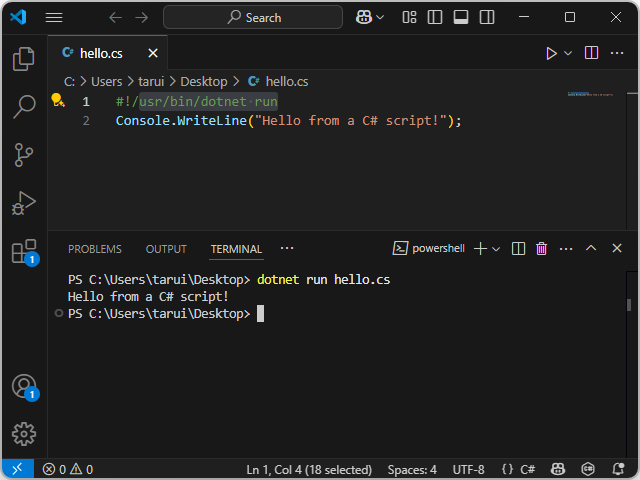Screen dimensions: 640x480
Task: Open Run and Debug view
Action: click(x=23, y=203)
